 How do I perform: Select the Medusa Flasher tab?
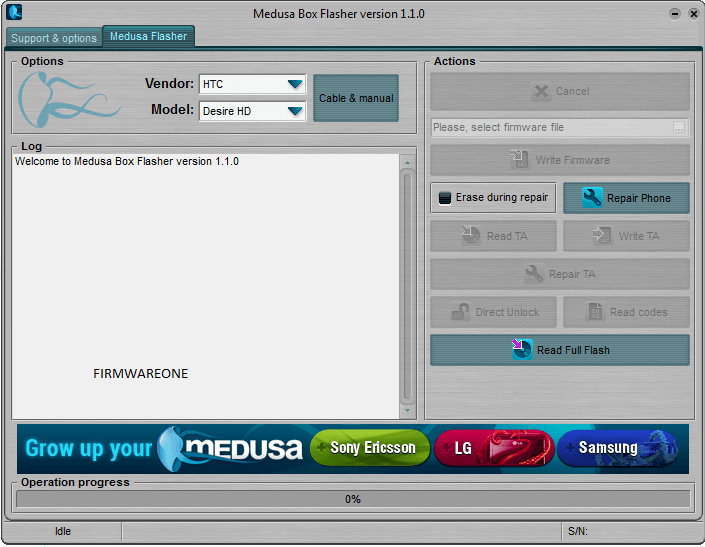coord(148,36)
